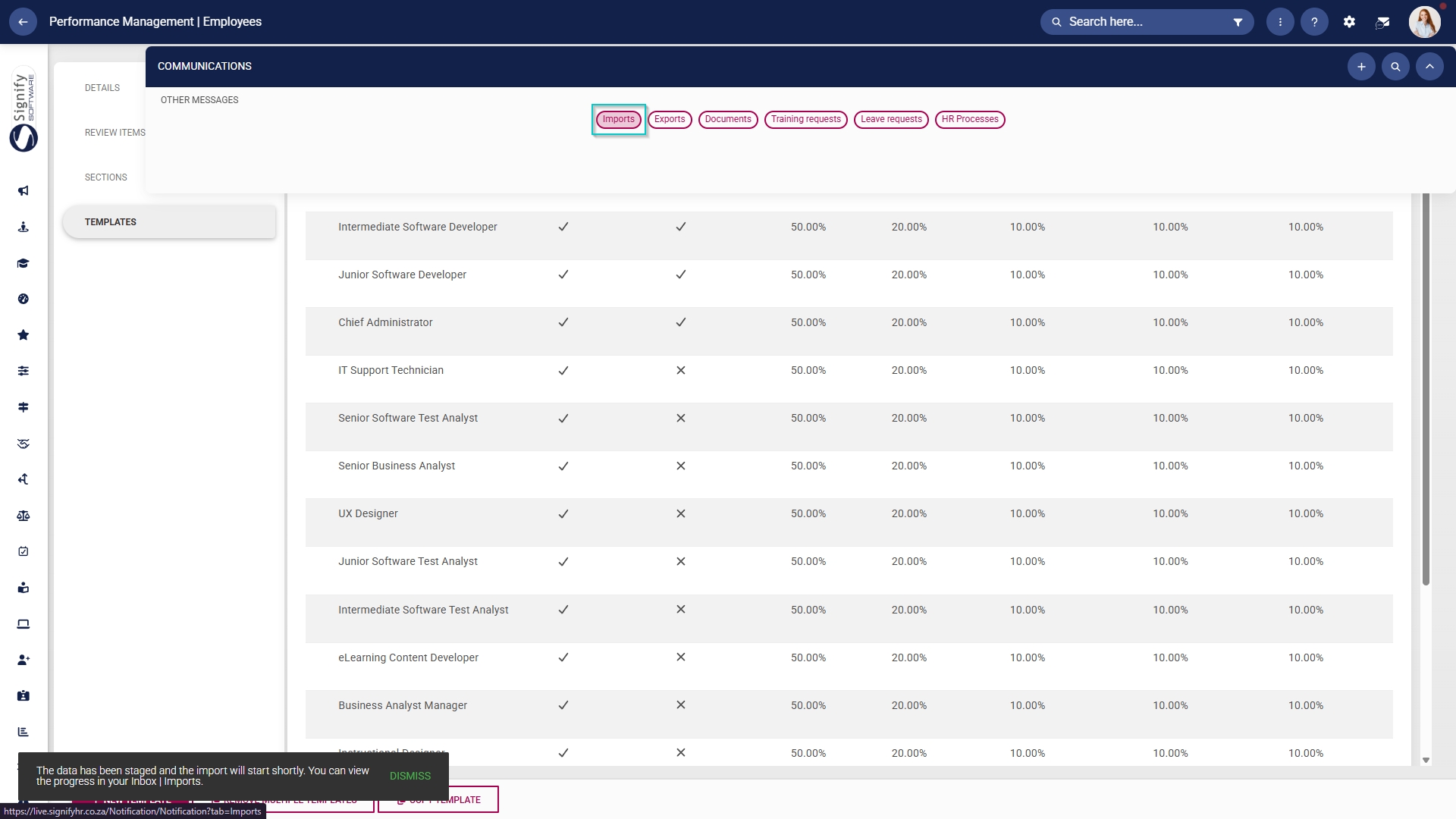Select the Business Analyst Manager row

(849, 714)
